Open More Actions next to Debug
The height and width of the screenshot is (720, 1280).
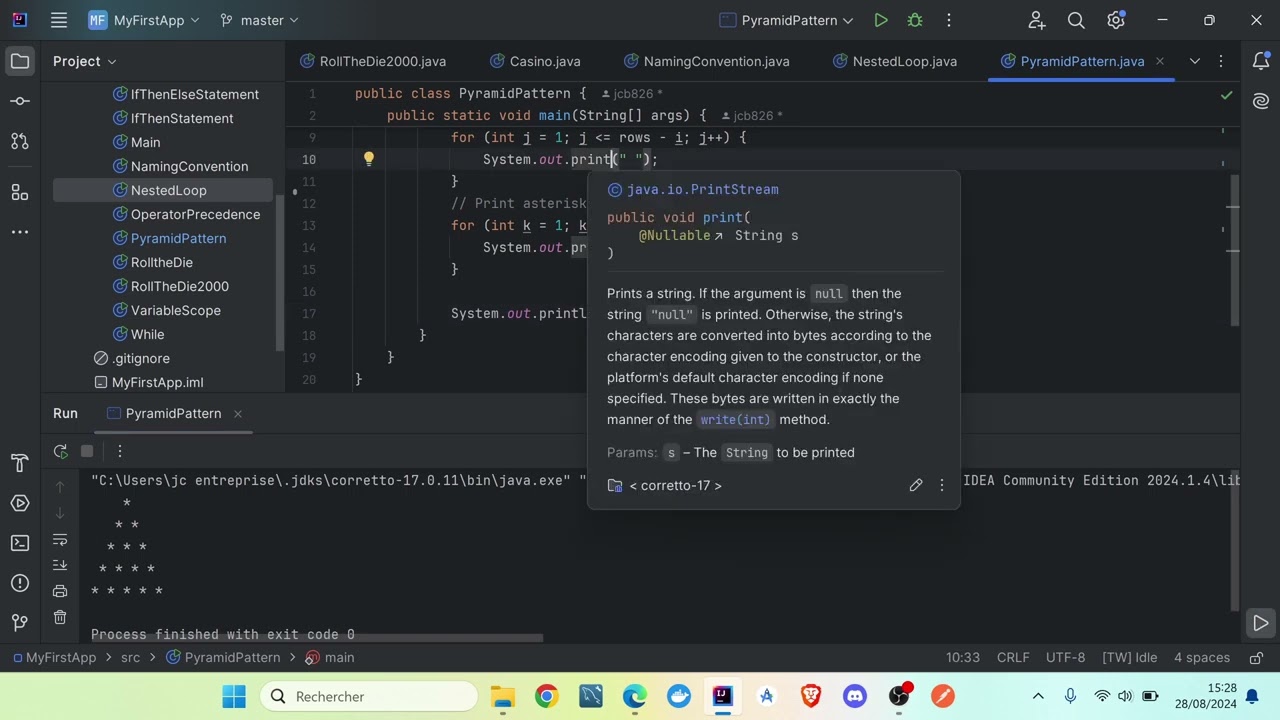[948, 20]
